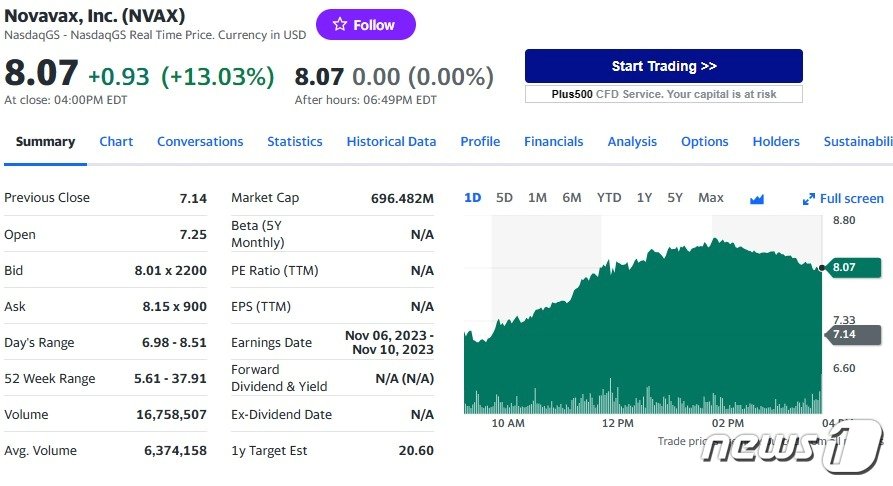Choose the YTD chart range
Viewport: 893px width, 486px height.
tap(609, 198)
